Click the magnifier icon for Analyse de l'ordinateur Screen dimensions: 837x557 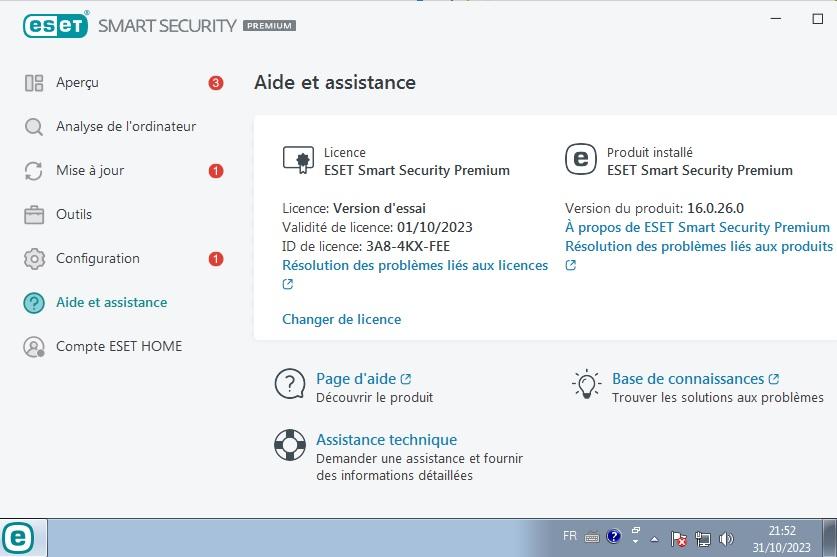(x=34, y=127)
